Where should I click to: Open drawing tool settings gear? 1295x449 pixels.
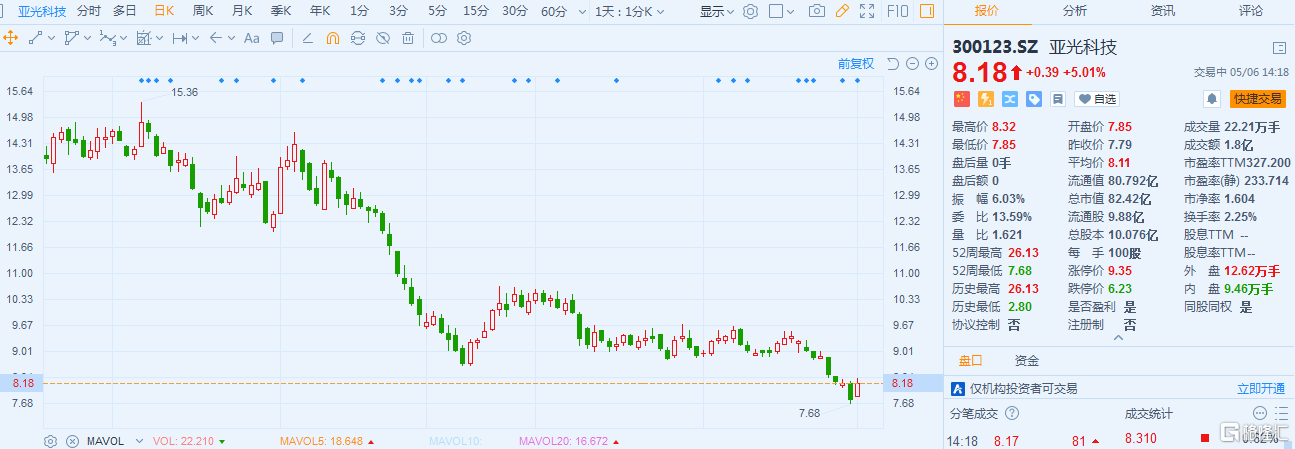[463, 38]
